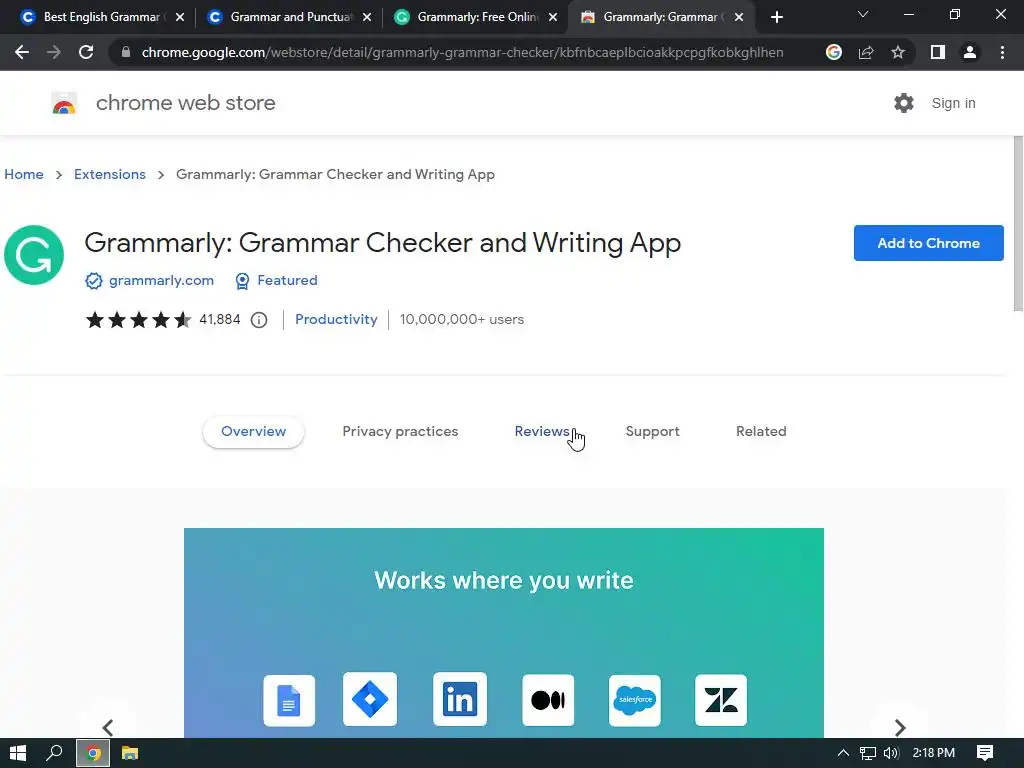Click the Featured badge
The width and height of the screenshot is (1024, 768).
(x=276, y=280)
